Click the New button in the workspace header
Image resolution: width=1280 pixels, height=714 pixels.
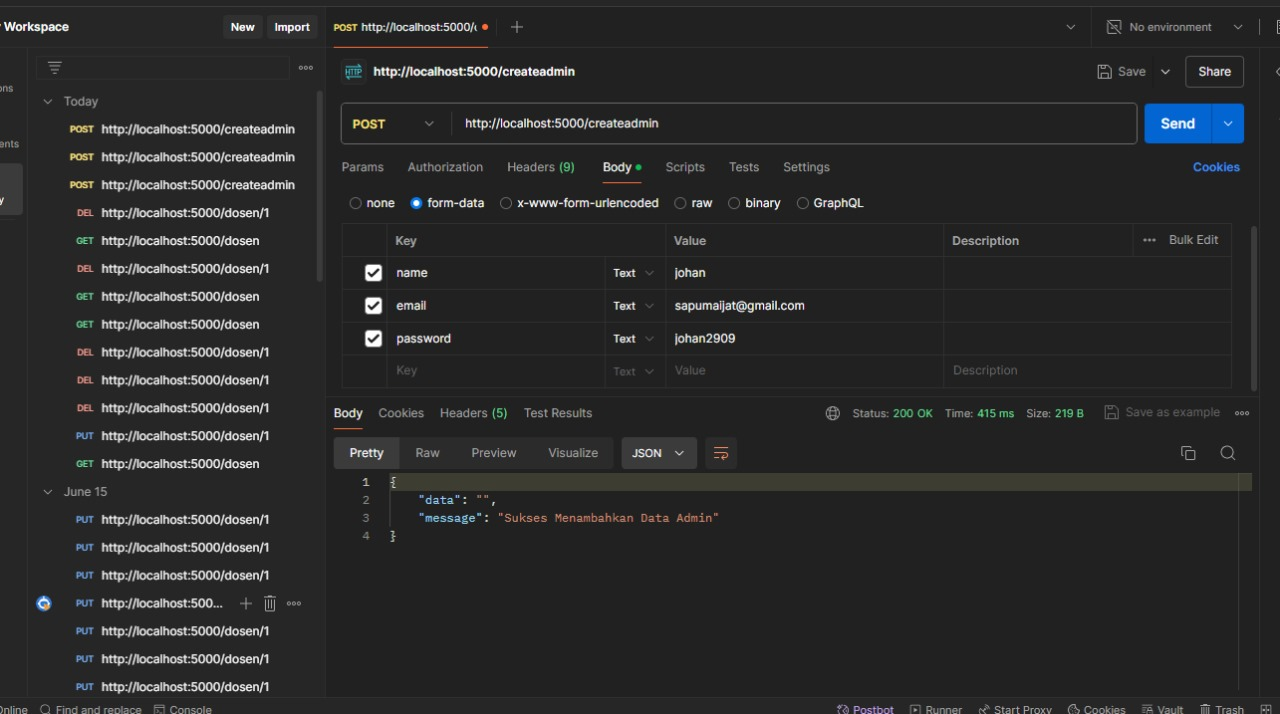pyautogui.click(x=243, y=27)
